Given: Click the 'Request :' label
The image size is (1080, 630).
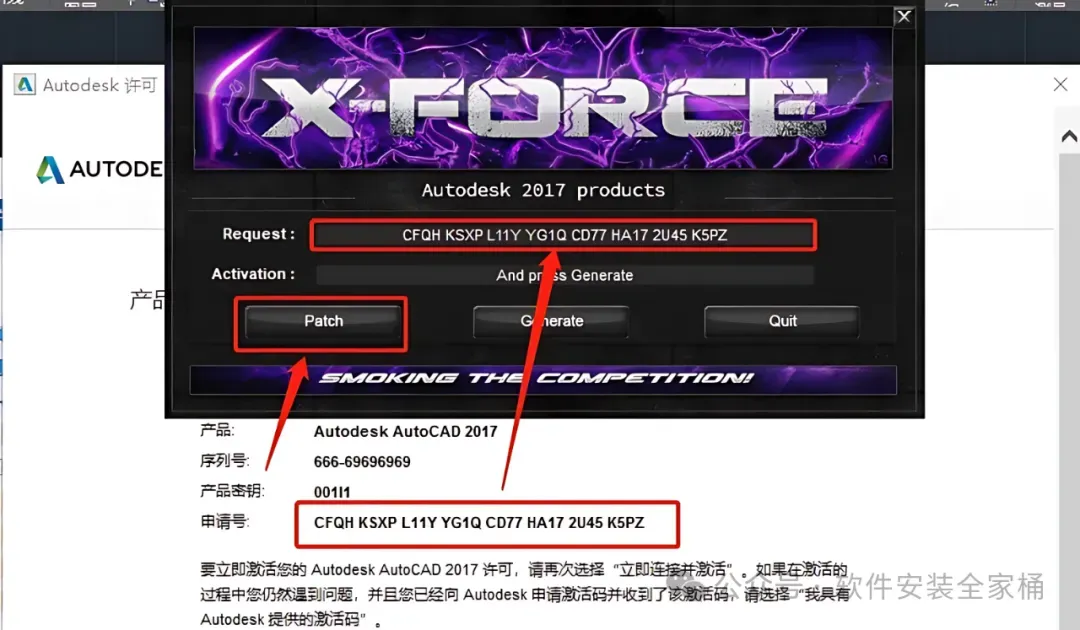Looking at the screenshot, I should [x=258, y=234].
